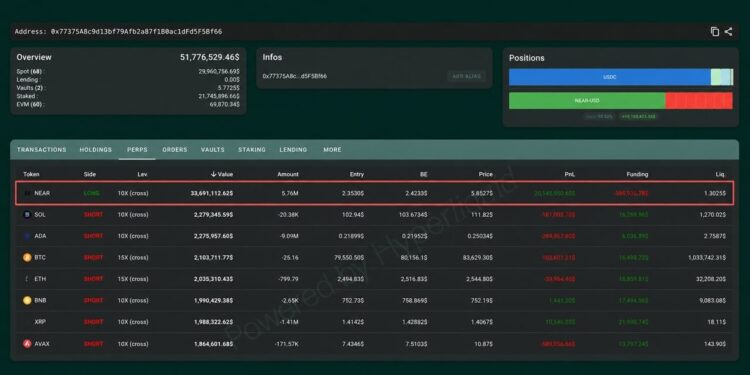Select the Perps tab
The height and width of the screenshot is (375, 750).
[x=137, y=150]
